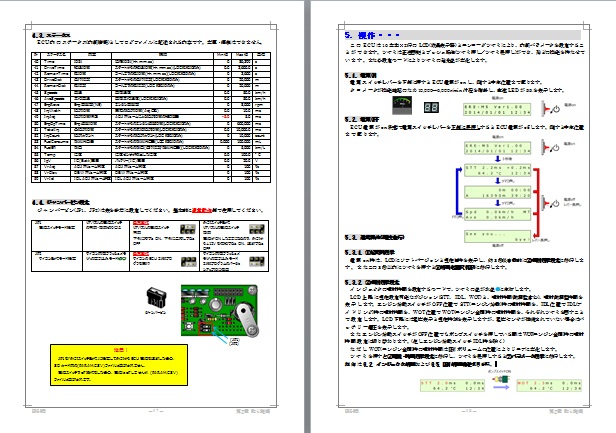616x433 pixels.
Task: Click the bottom LCD showing "STT 2.0ms 0.0ms"
Action: [452, 385]
